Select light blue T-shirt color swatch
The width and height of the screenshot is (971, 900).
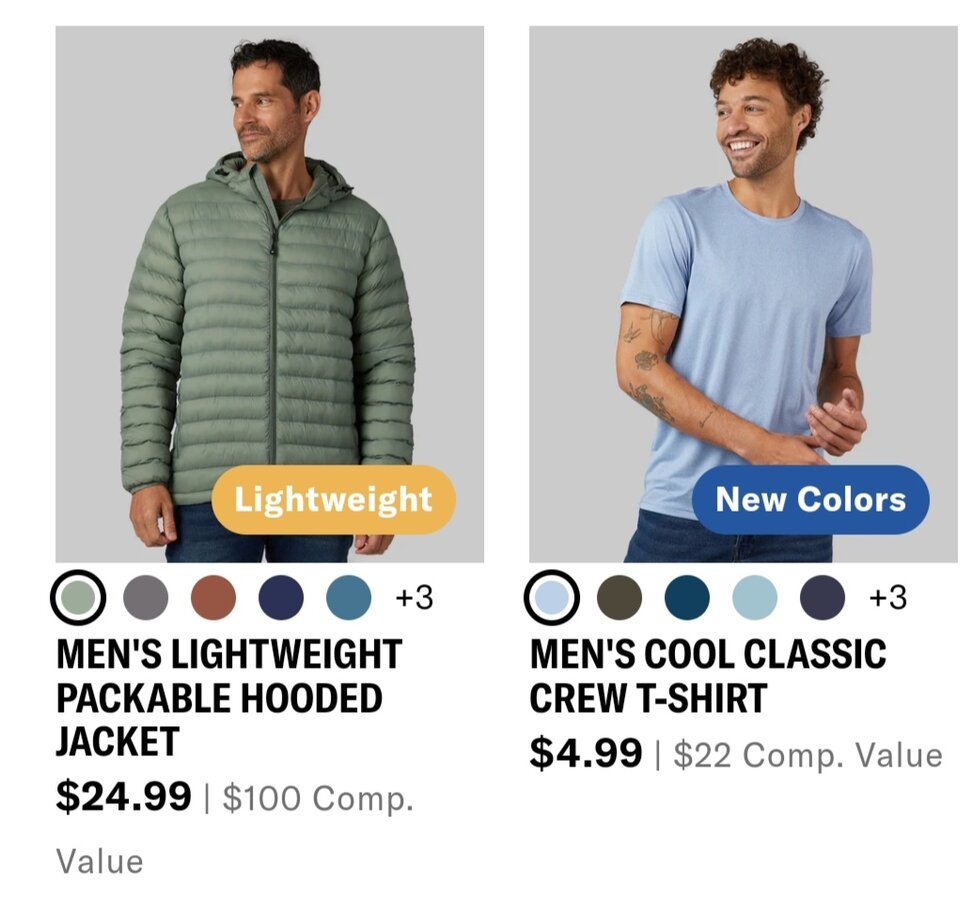pos(551,597)
